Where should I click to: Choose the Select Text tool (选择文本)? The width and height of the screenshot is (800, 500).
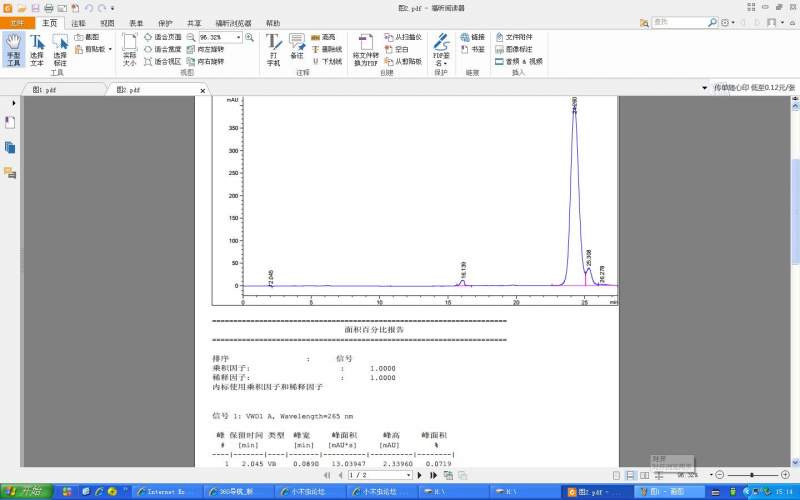pos(37,49)
